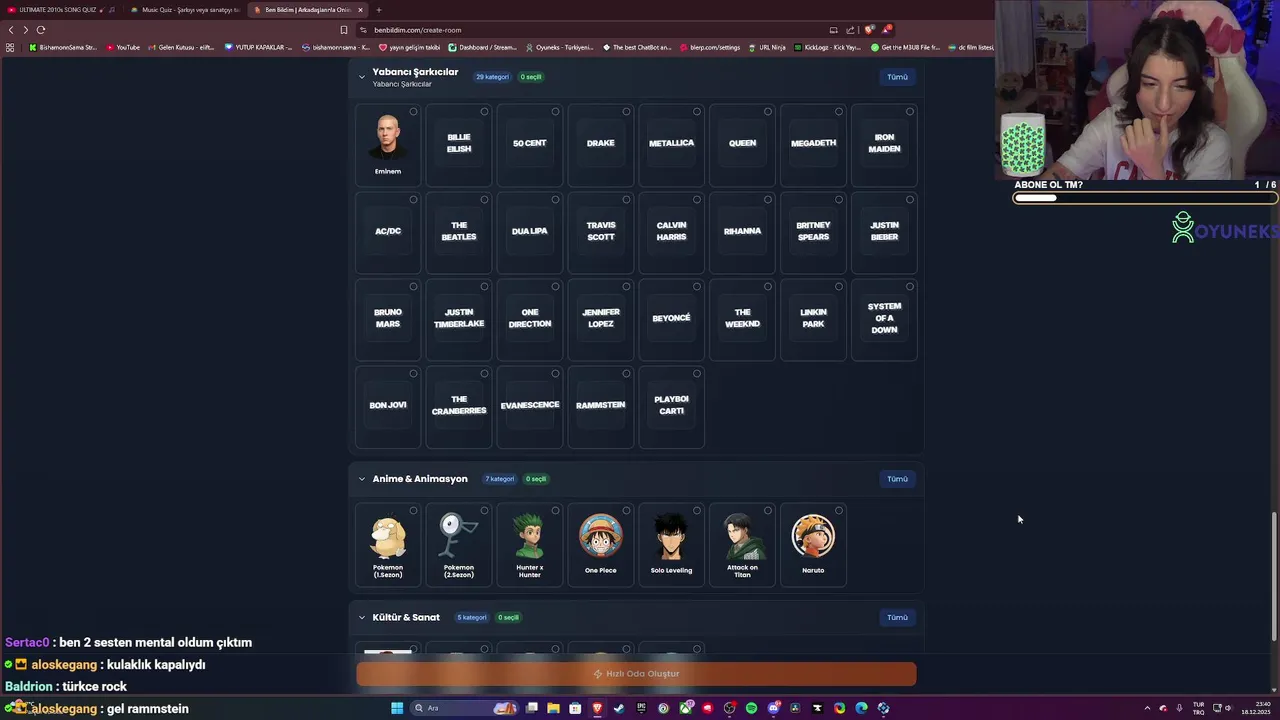Select the Eminem artist card
This screenshot has height=720, width=1280.
388,144
